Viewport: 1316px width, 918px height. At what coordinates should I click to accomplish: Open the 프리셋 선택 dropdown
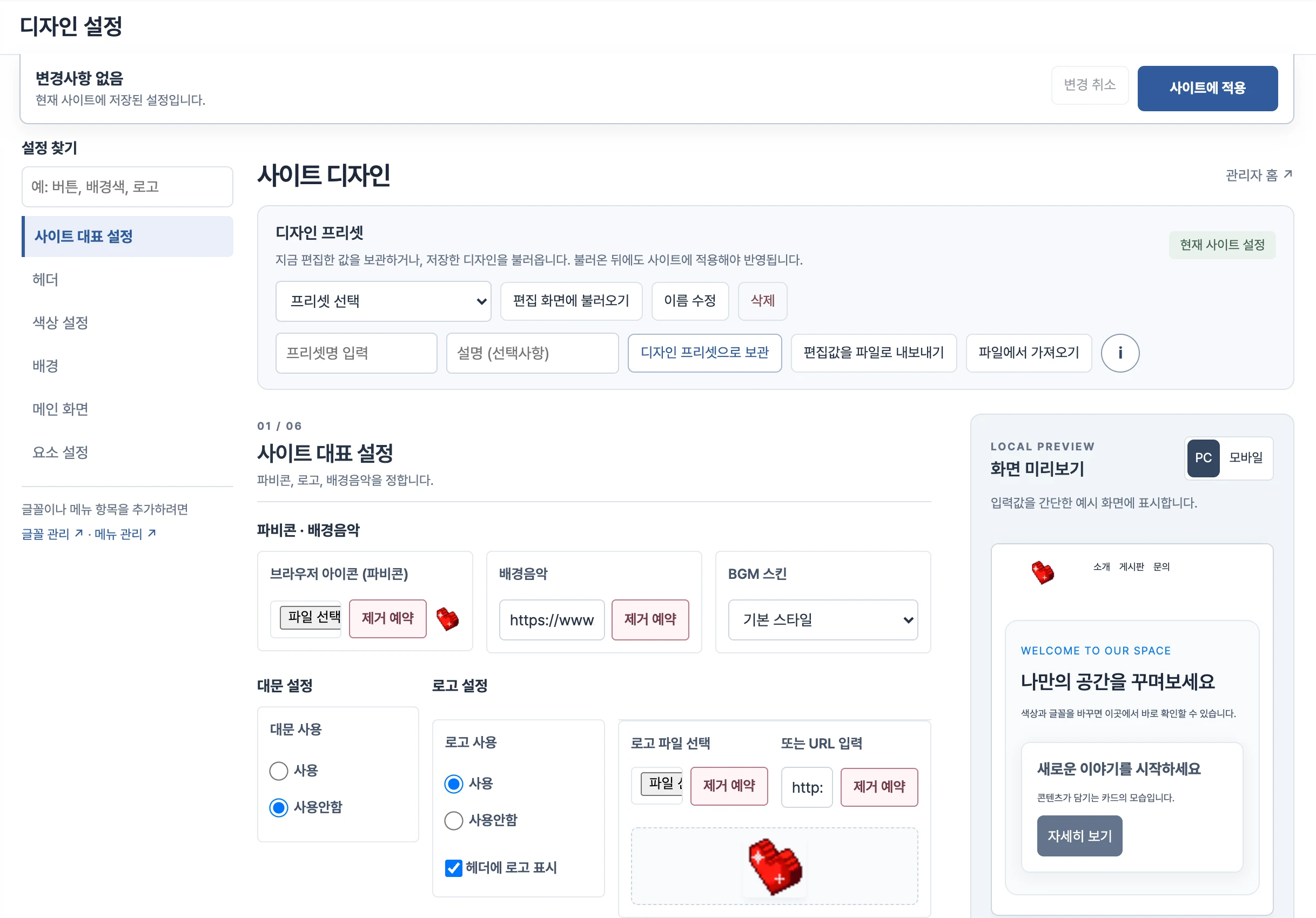pos(384,301)
